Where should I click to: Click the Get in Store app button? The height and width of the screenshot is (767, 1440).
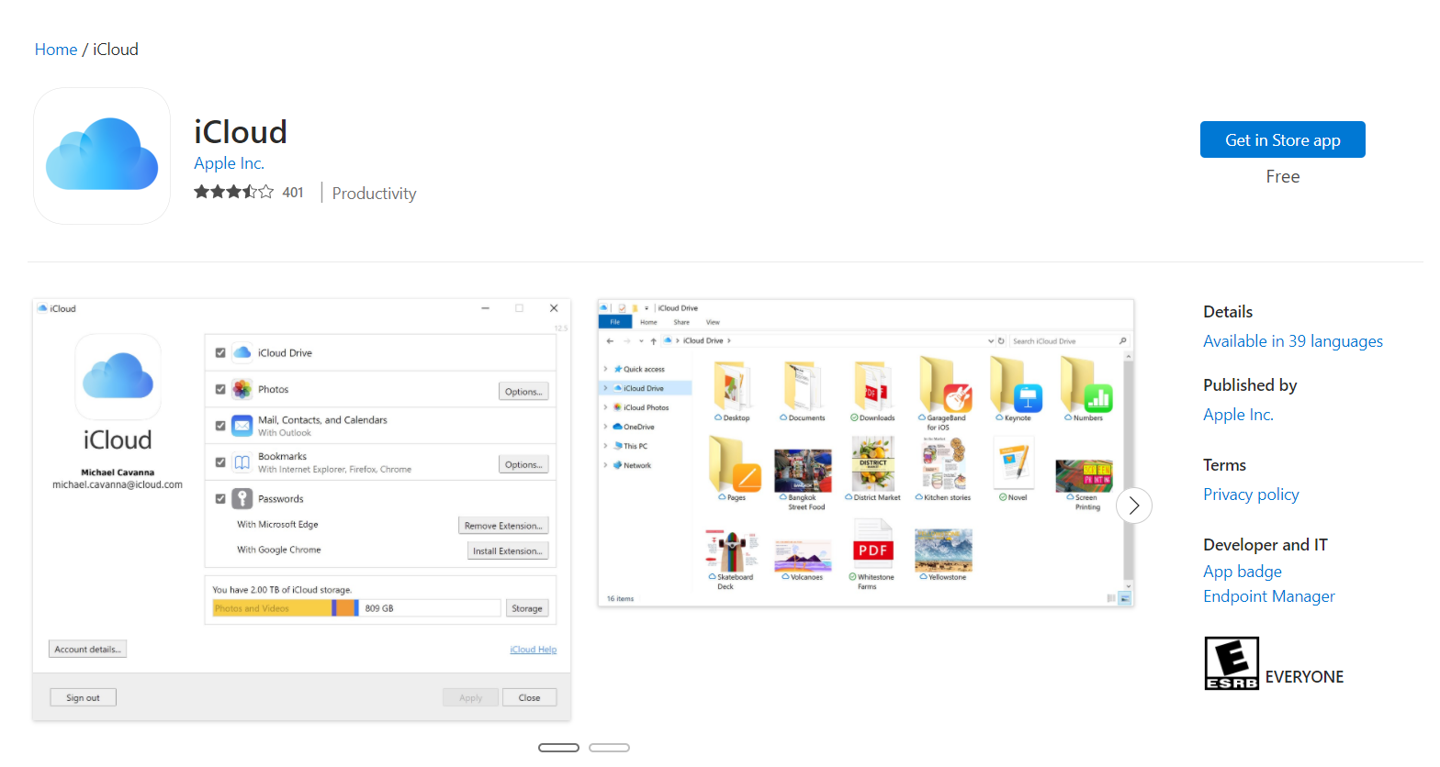click(1283, 139)
